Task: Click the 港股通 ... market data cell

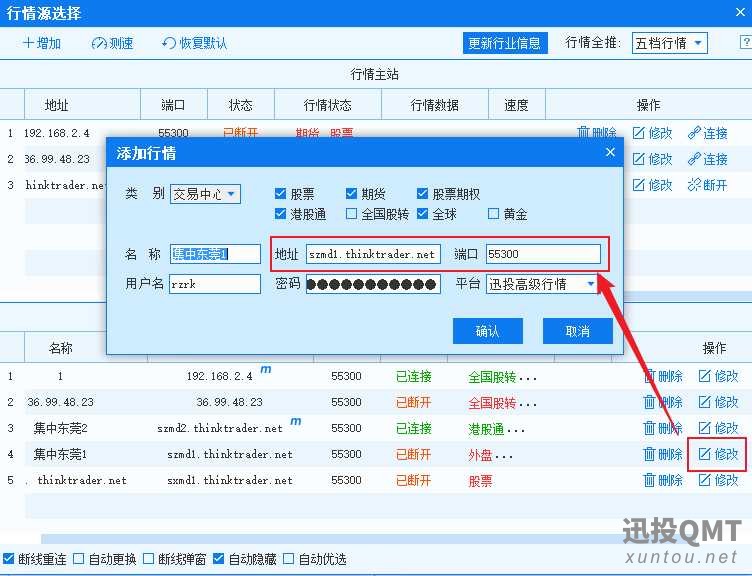Action: point(496,429)
